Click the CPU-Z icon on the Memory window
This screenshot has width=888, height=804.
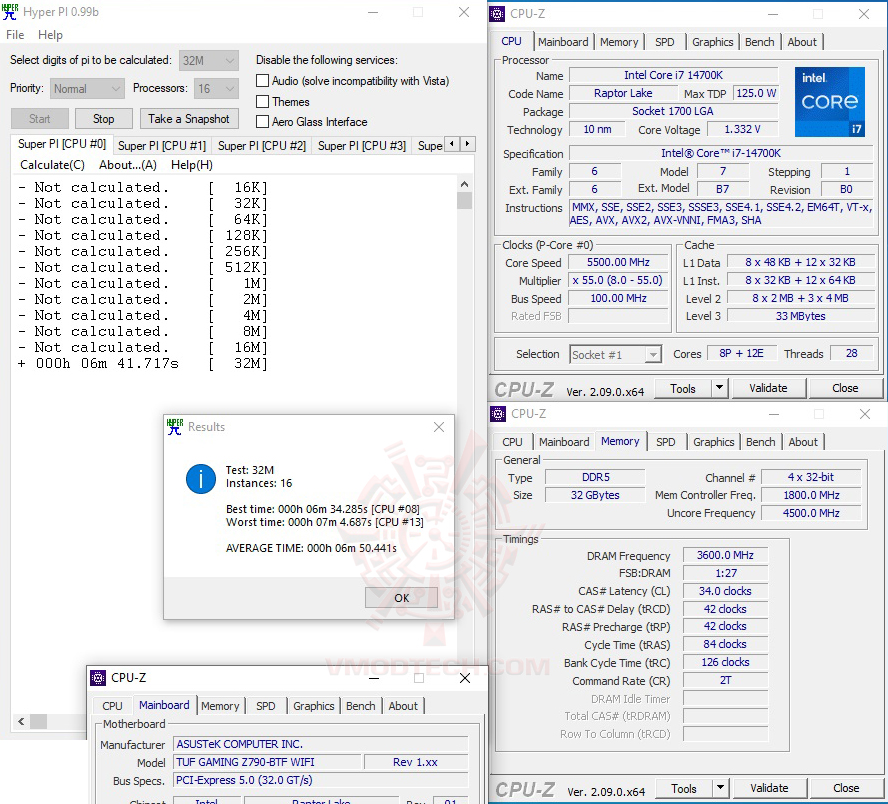(497, 414)
